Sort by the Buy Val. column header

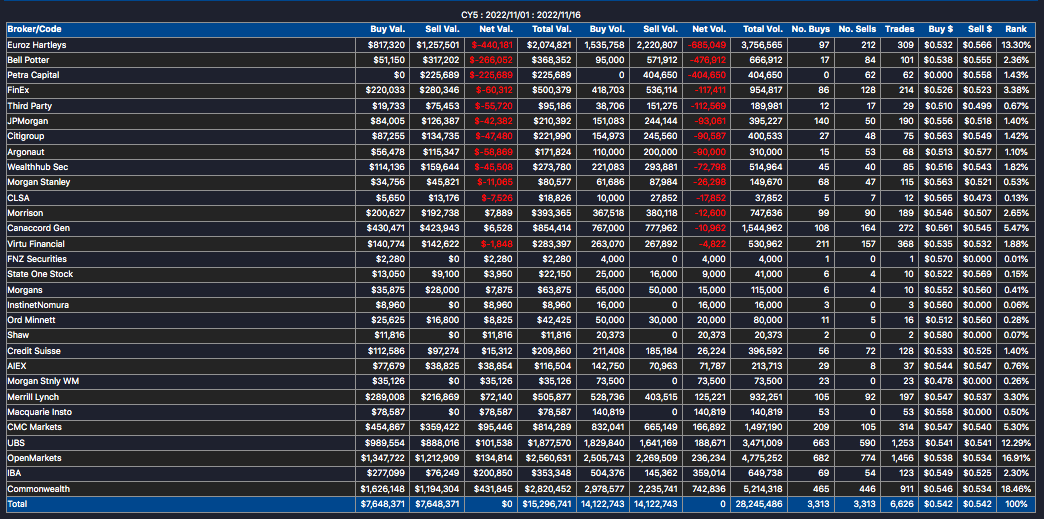pos(388,29)
